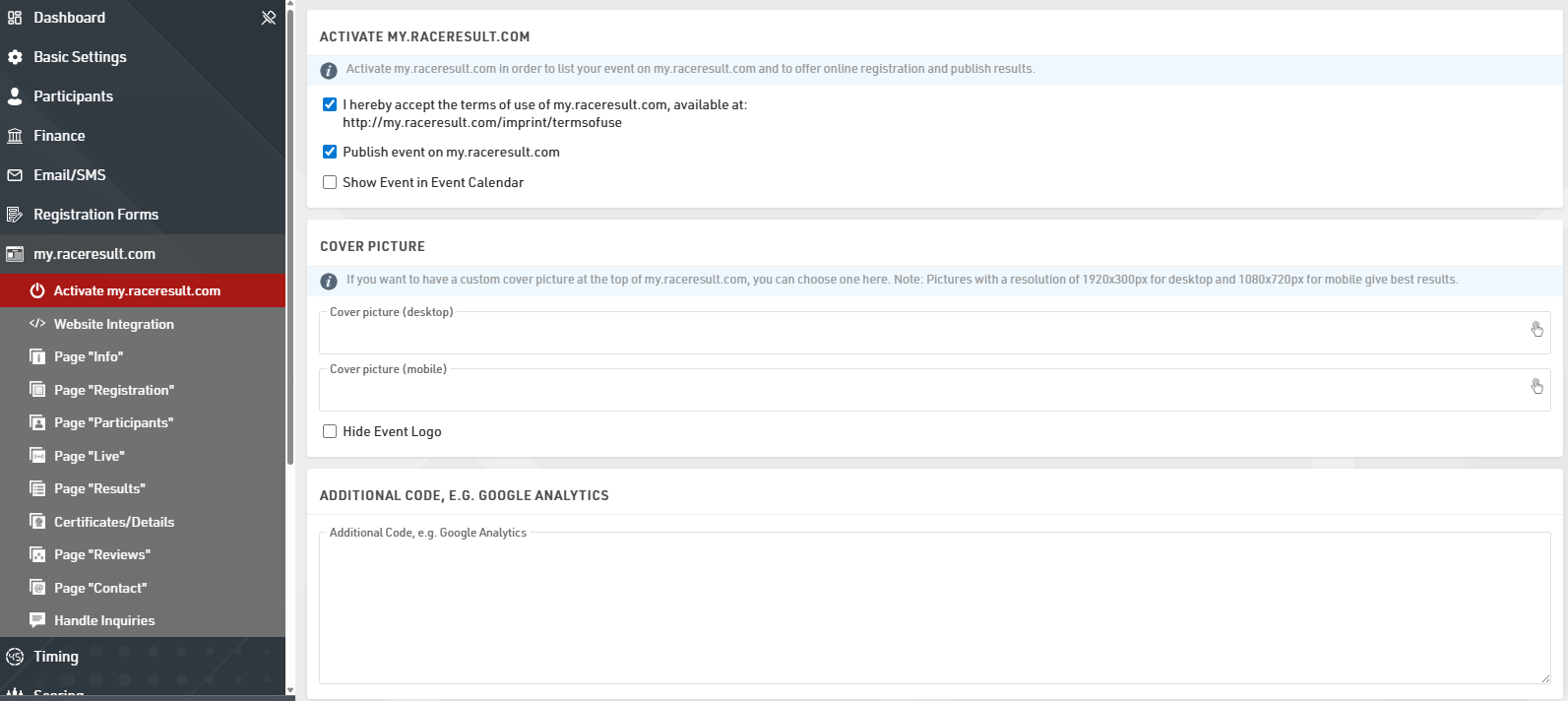Open Page "Results" in the sidebar

coord(99,488)
